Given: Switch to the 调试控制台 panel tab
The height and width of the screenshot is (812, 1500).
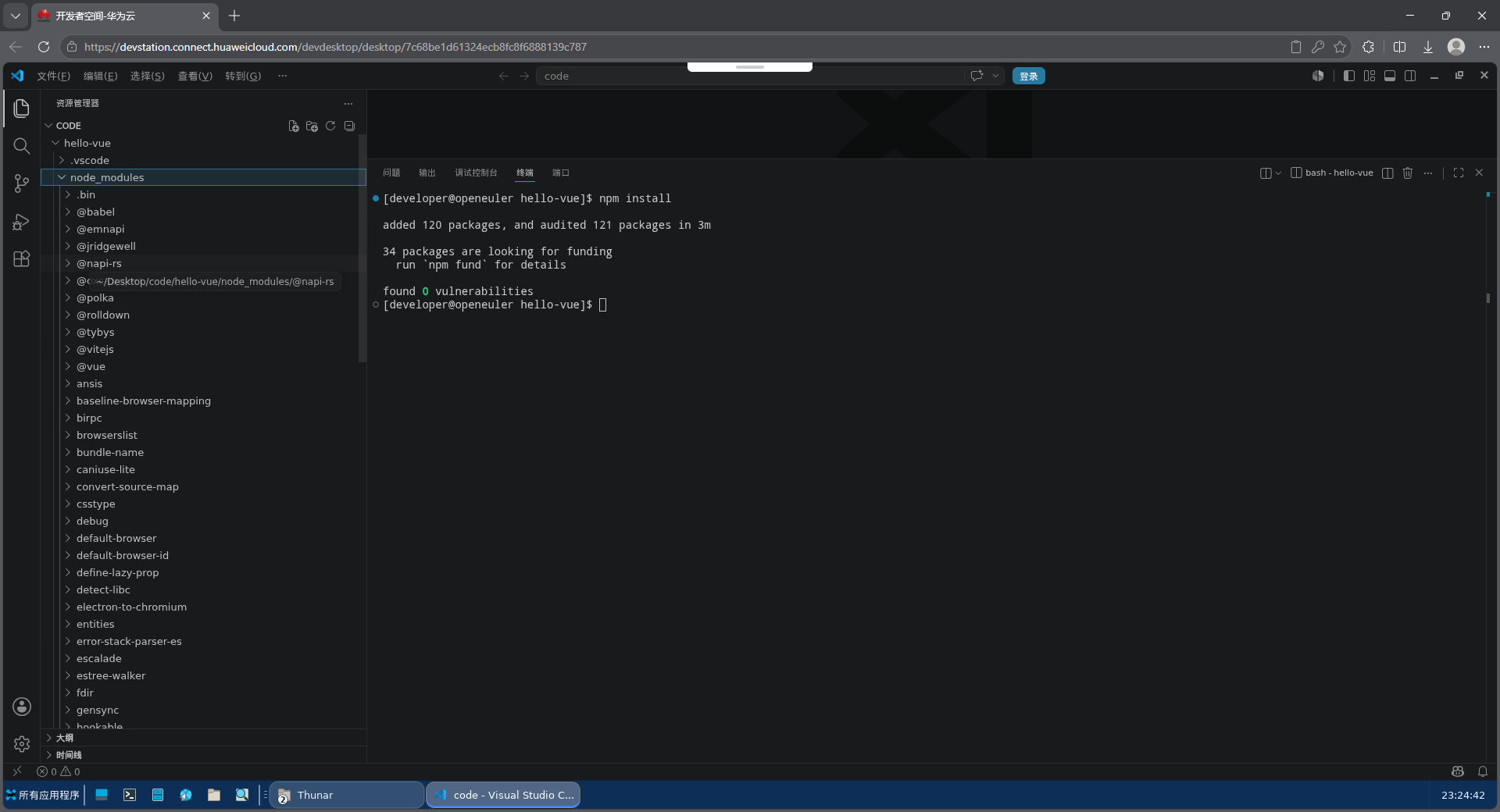Looking at the screenshot, I should (x=476, y=173).
